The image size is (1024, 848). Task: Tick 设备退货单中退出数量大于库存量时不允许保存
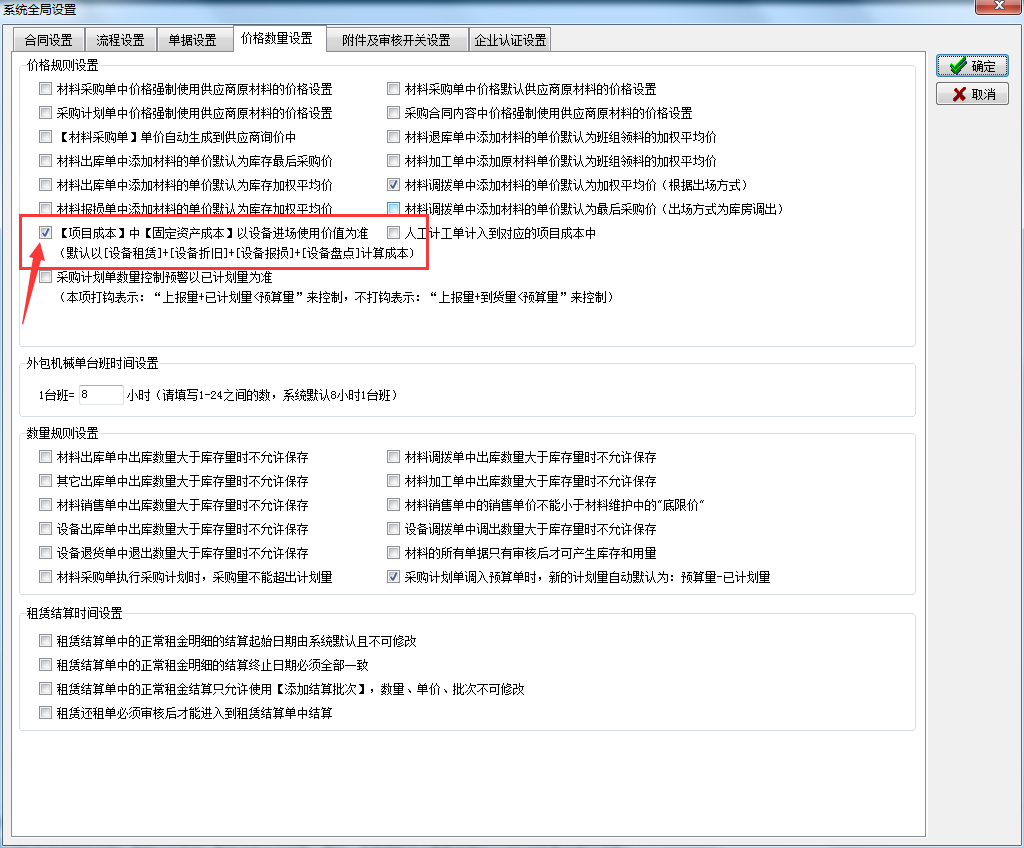click(x=45, y=553)
